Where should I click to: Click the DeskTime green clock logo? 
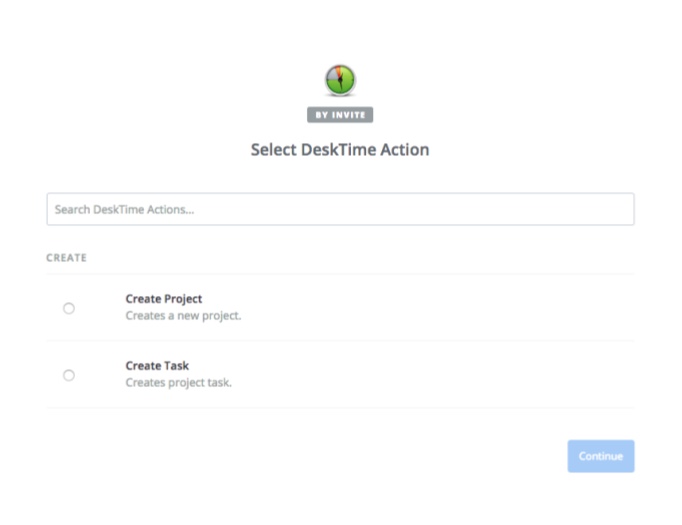[x=340, y=80]
